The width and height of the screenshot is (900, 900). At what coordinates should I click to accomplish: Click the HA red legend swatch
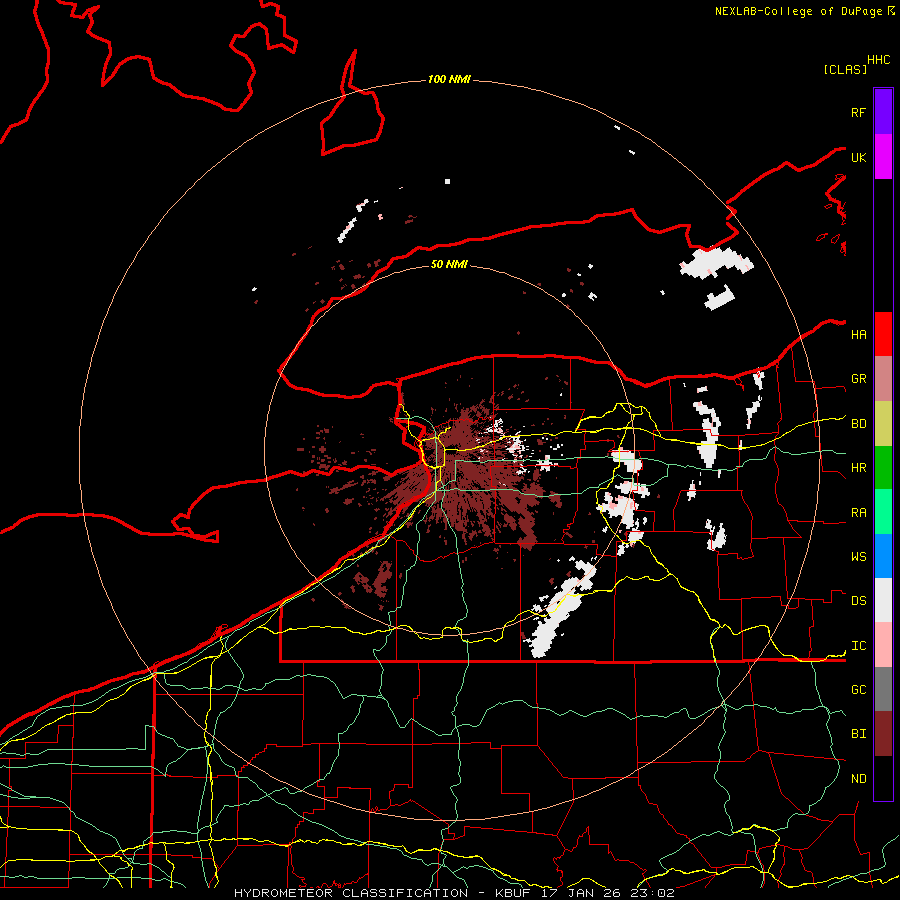[x=883, y=334]
